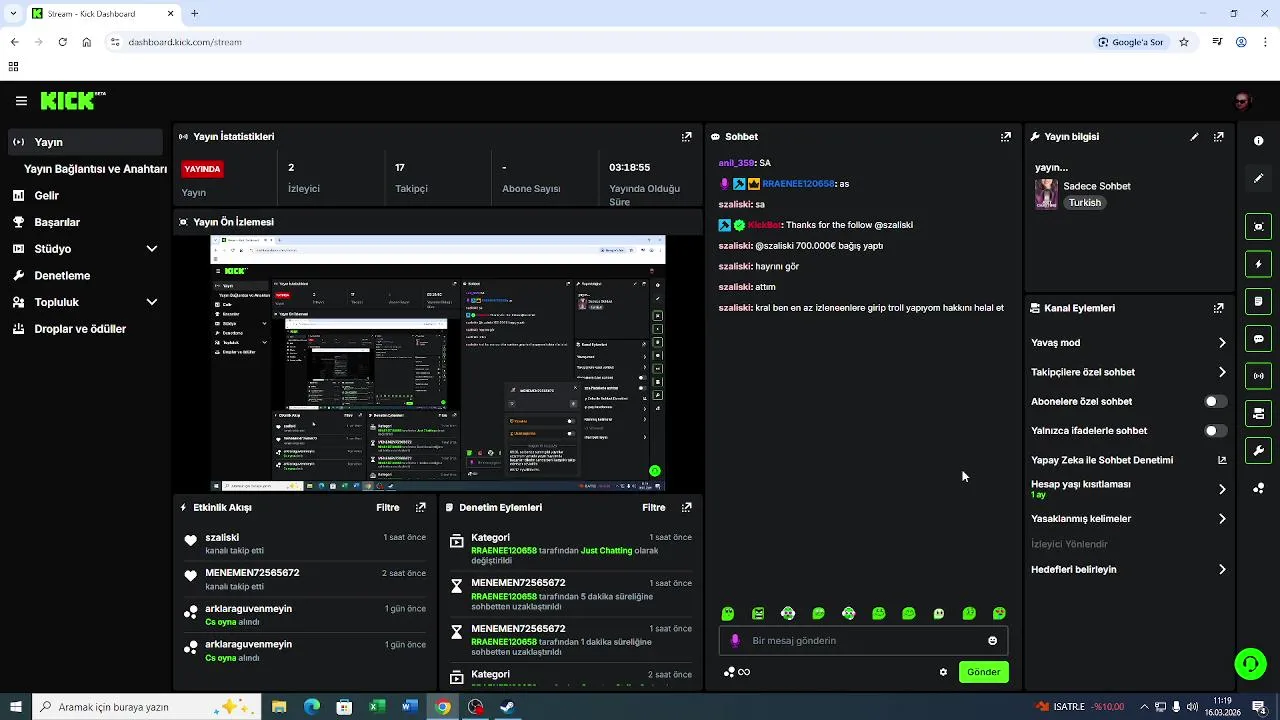Pop out the Denetim Eylemleri panel
The width and height of the screenshot is (1280, 720).
[x=686, y=508]
